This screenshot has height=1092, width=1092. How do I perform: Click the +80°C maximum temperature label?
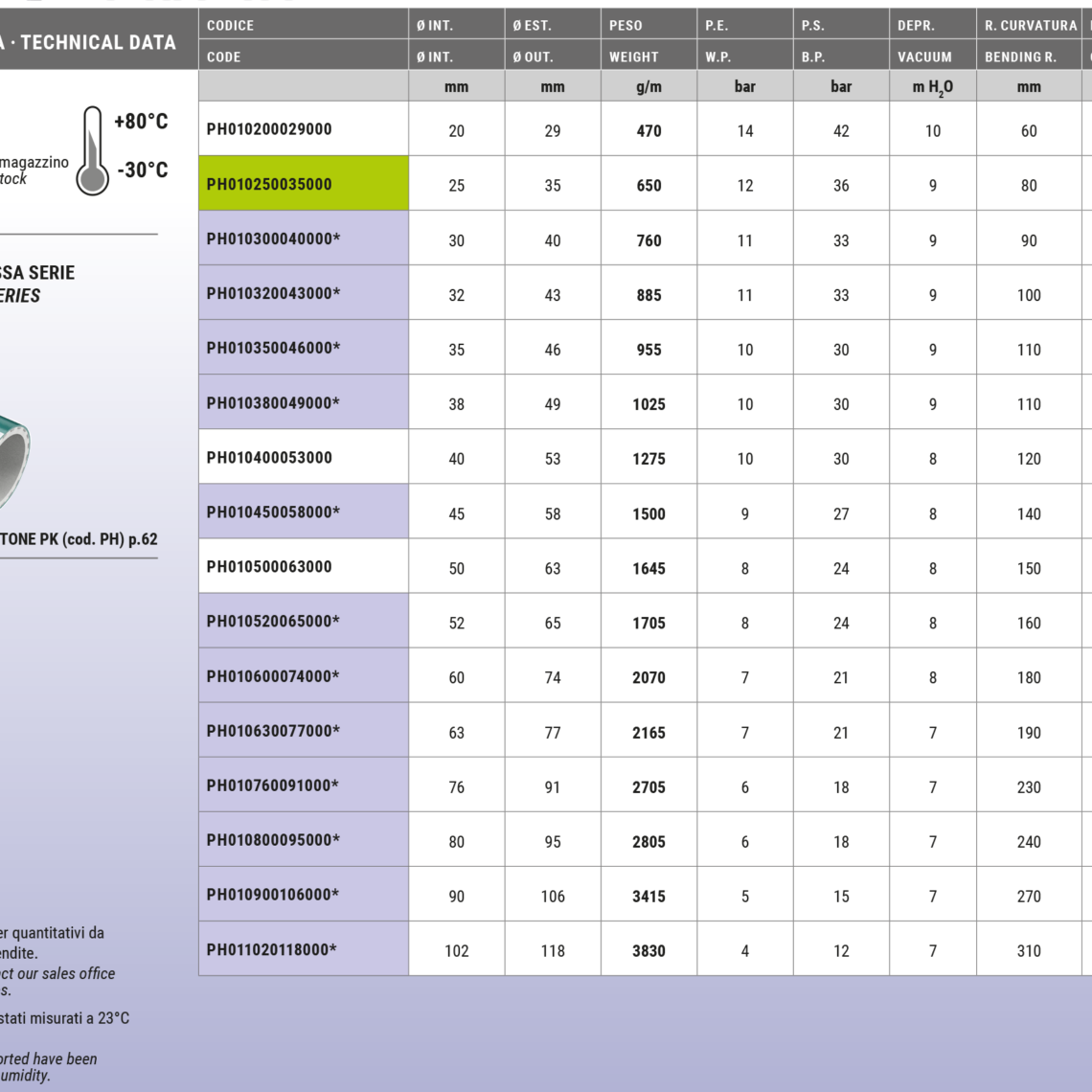[x=141, y=122]
